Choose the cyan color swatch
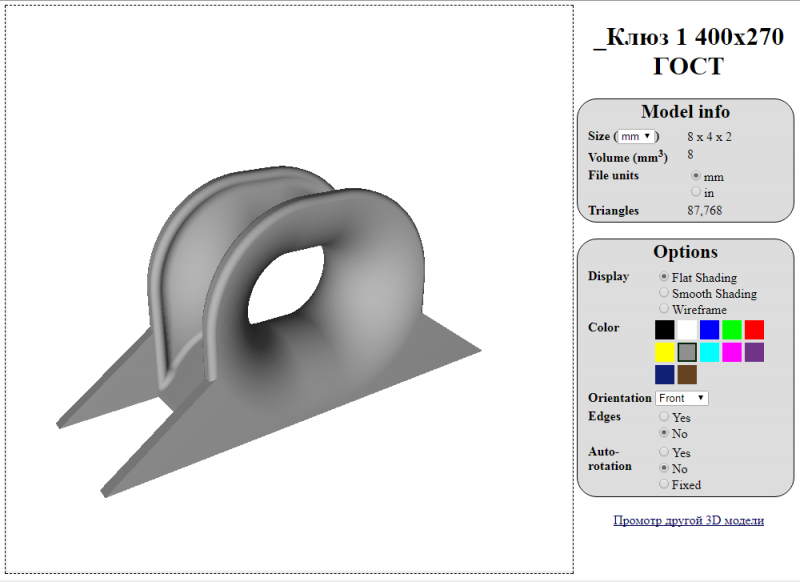Screen dimensions: 800x582 coord(709,352)
